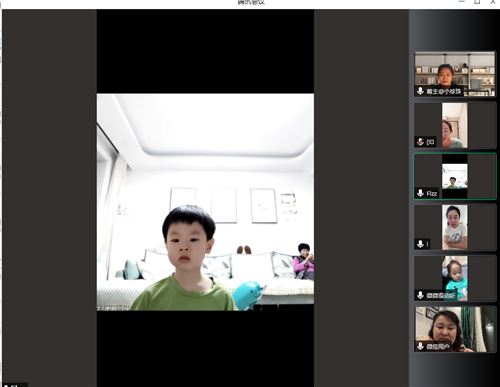
Task: Click the microphone icon beside Flzz
Action: coord(420,193)
